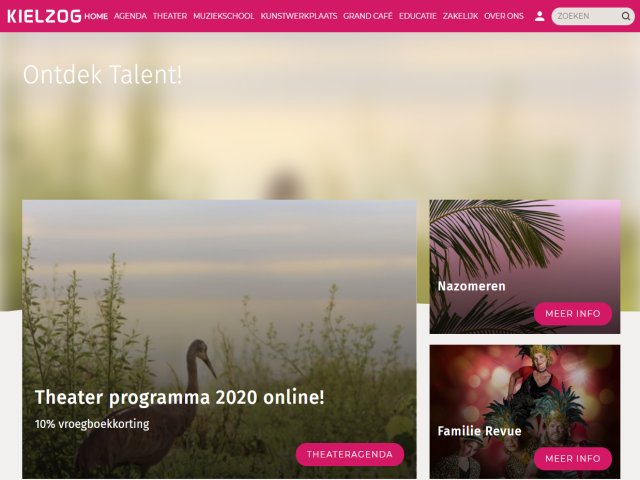Click MEER INFO on Nazomeren card
This screenshot has height=480, width=640.
coord(573,313)
